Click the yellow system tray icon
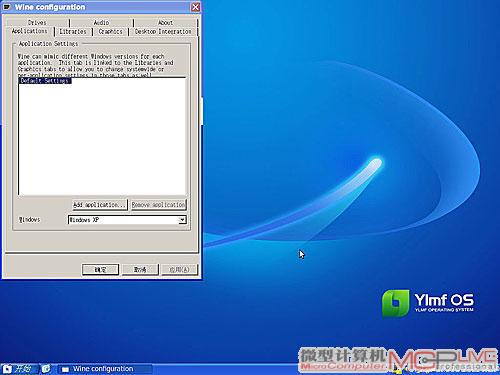500x375 pixels. click(397, 369)
